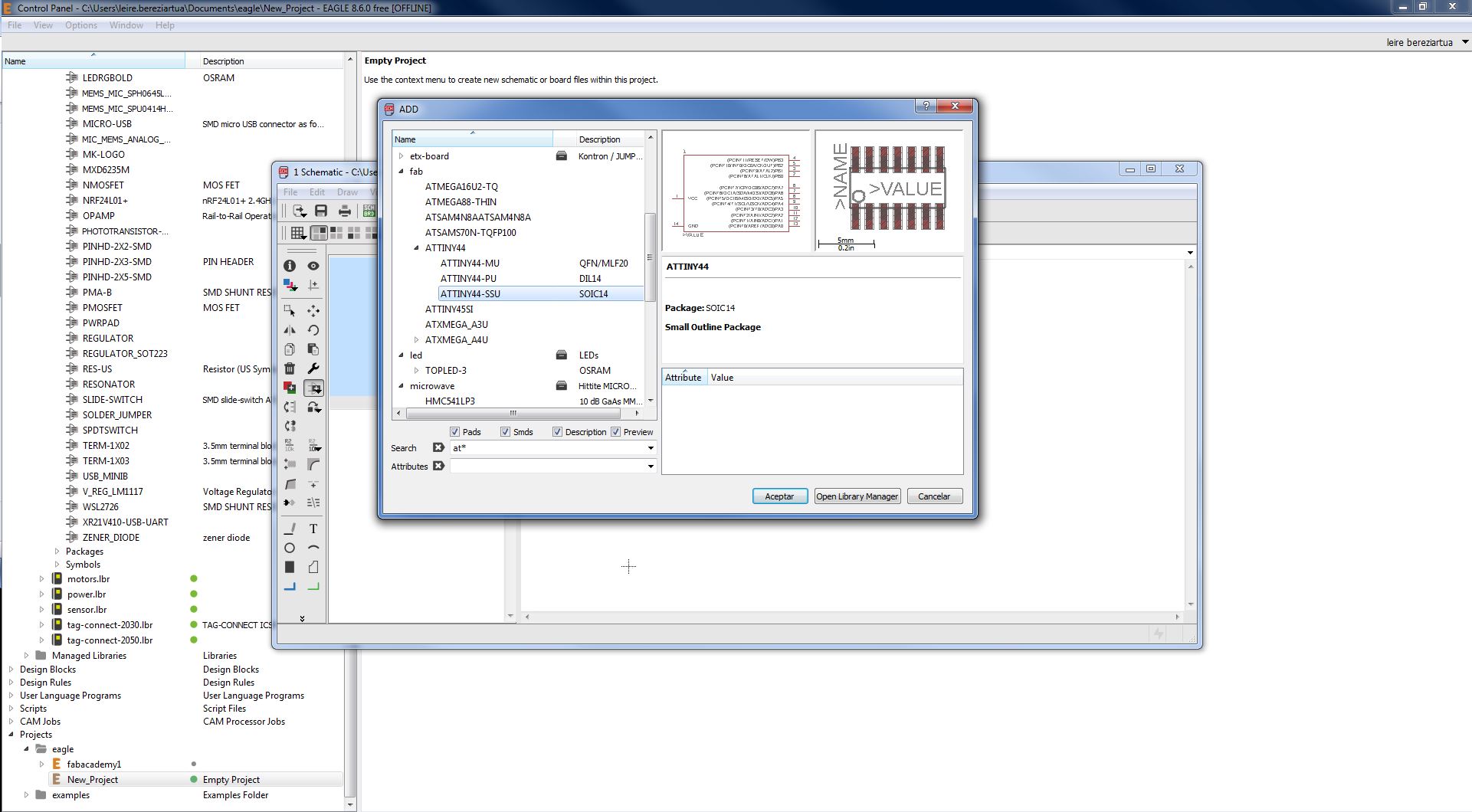This screenshot has width=1472, height=812.
Task: Select the Smash tool
Action: [290, 464]
